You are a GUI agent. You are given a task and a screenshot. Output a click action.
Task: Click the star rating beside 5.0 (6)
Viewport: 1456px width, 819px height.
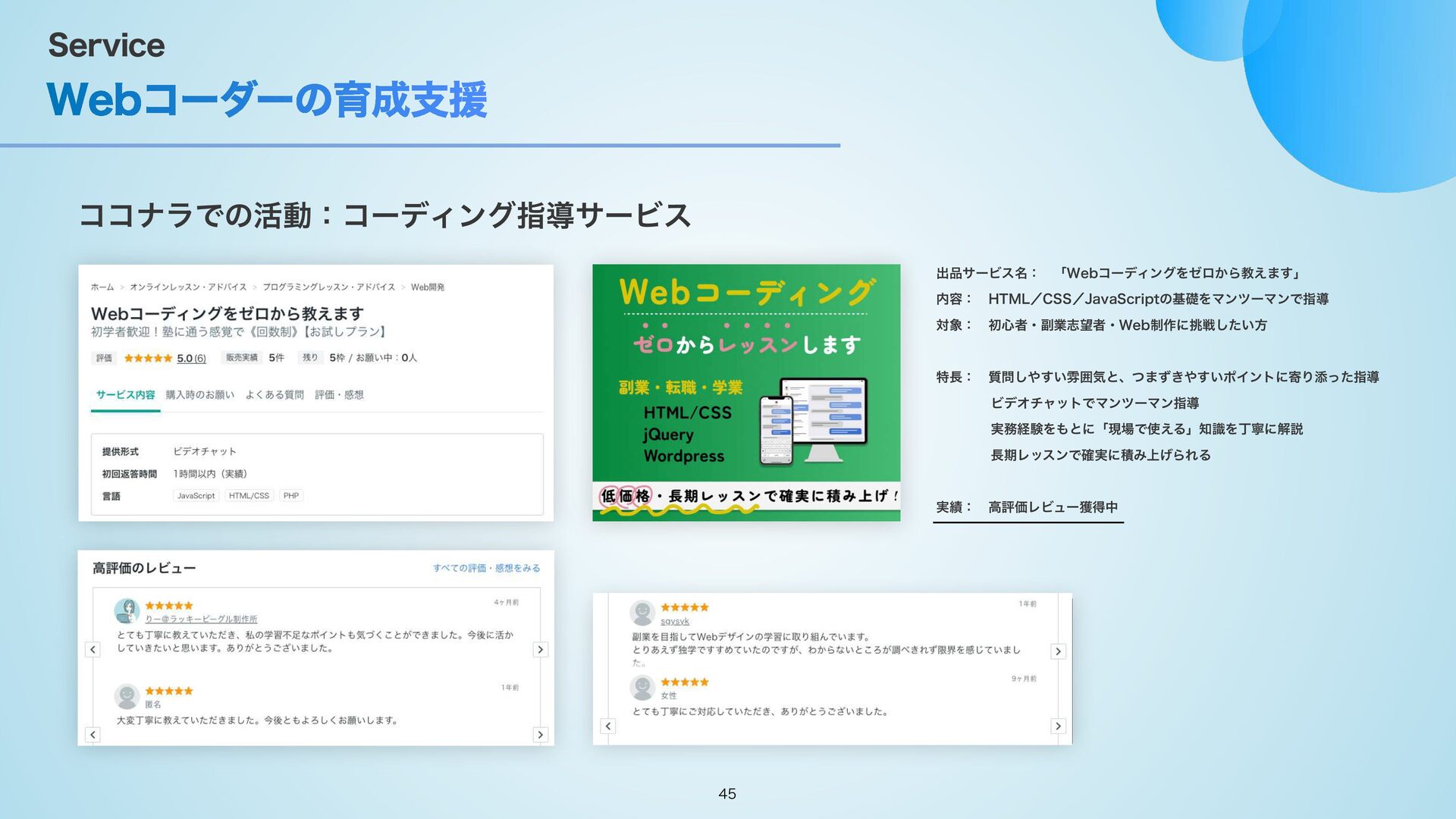[148, 358]
